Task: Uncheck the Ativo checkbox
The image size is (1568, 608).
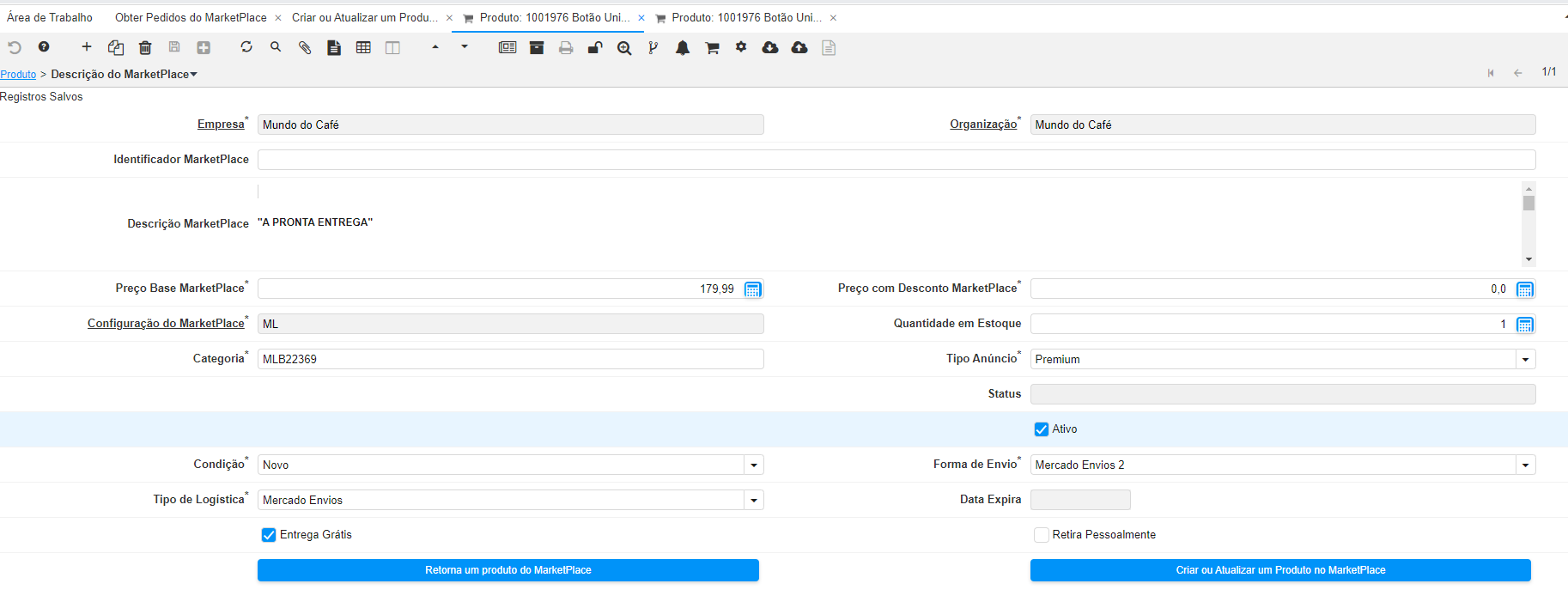Action: click(x=1042, y=429)
